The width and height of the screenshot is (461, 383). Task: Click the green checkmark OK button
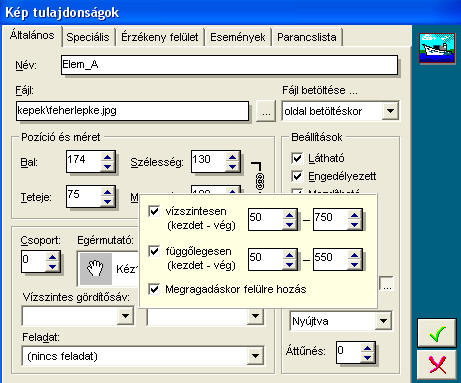437,333
